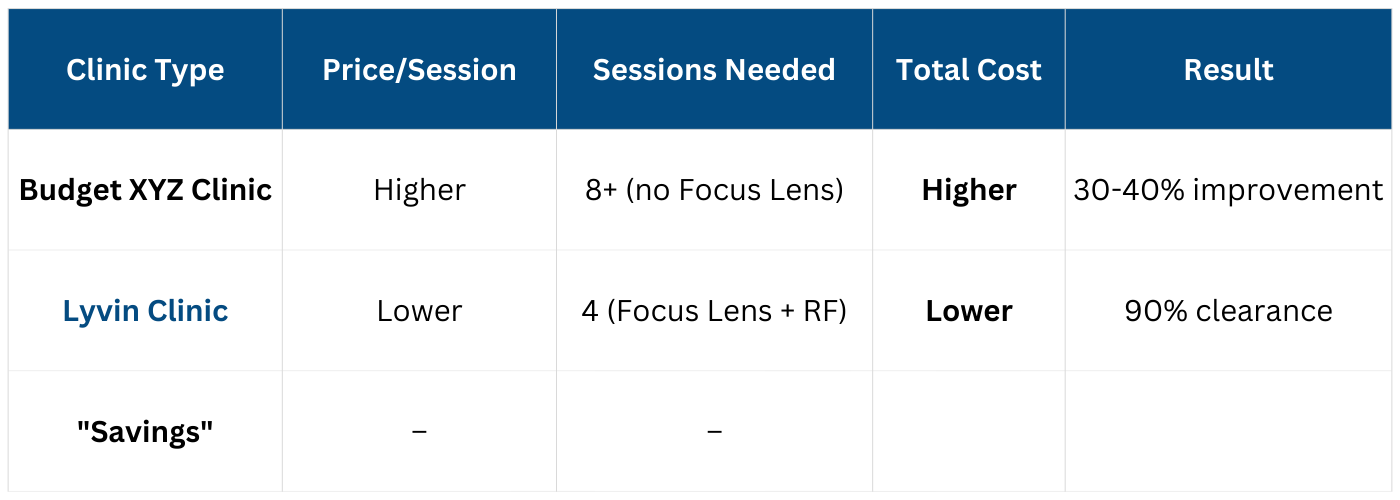Viewport: 1400px width, 500px height.
Task: Select the dash in Savings Sessions Needed cell
Action: pos(714,432)
